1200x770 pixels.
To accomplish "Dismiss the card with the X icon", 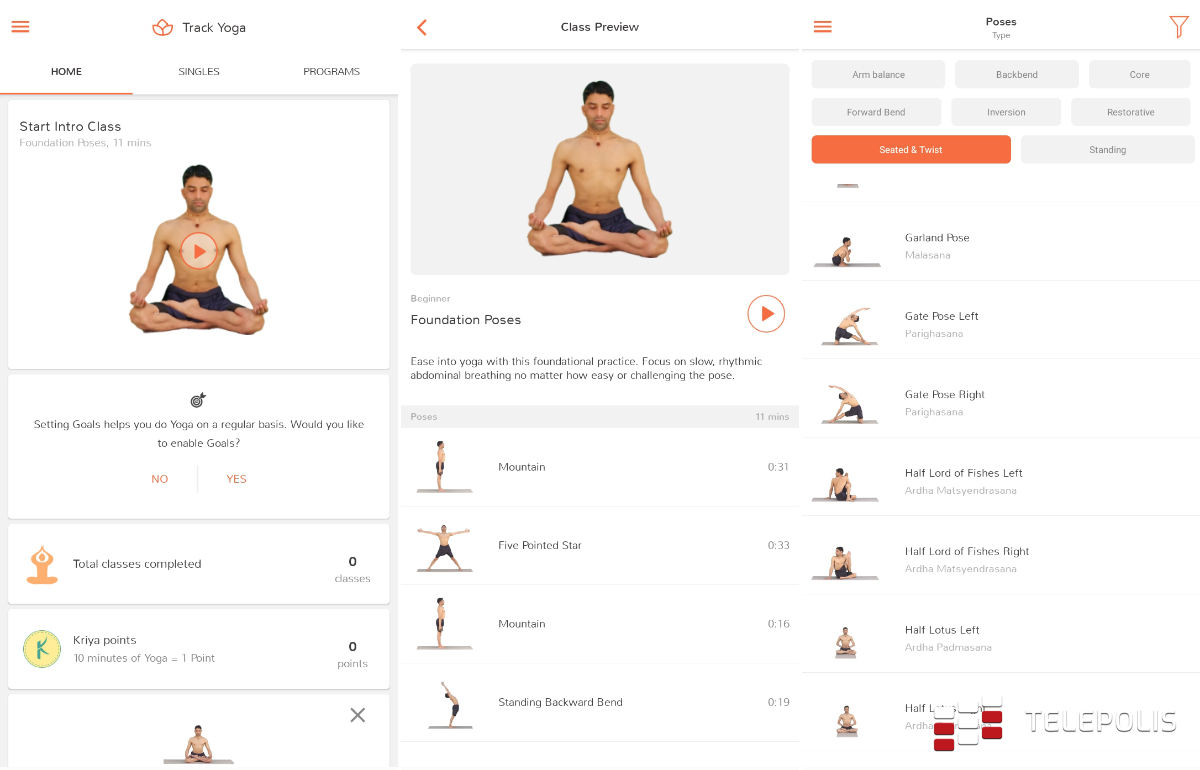I will click(358, 715).
